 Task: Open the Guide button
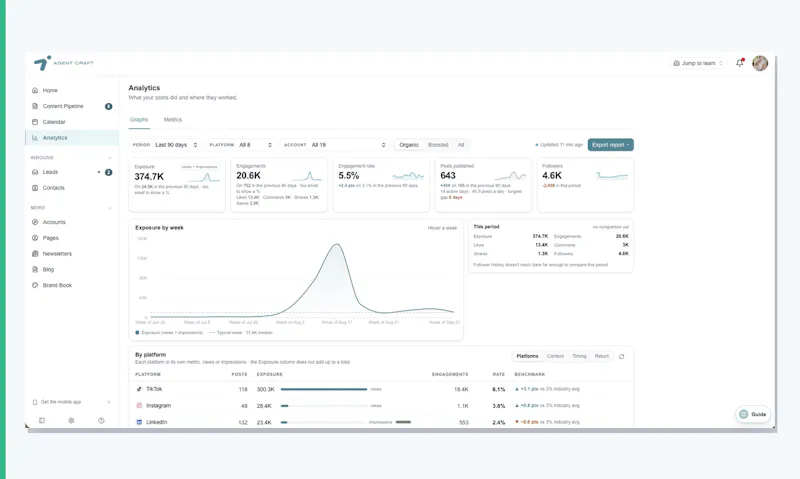753,414
